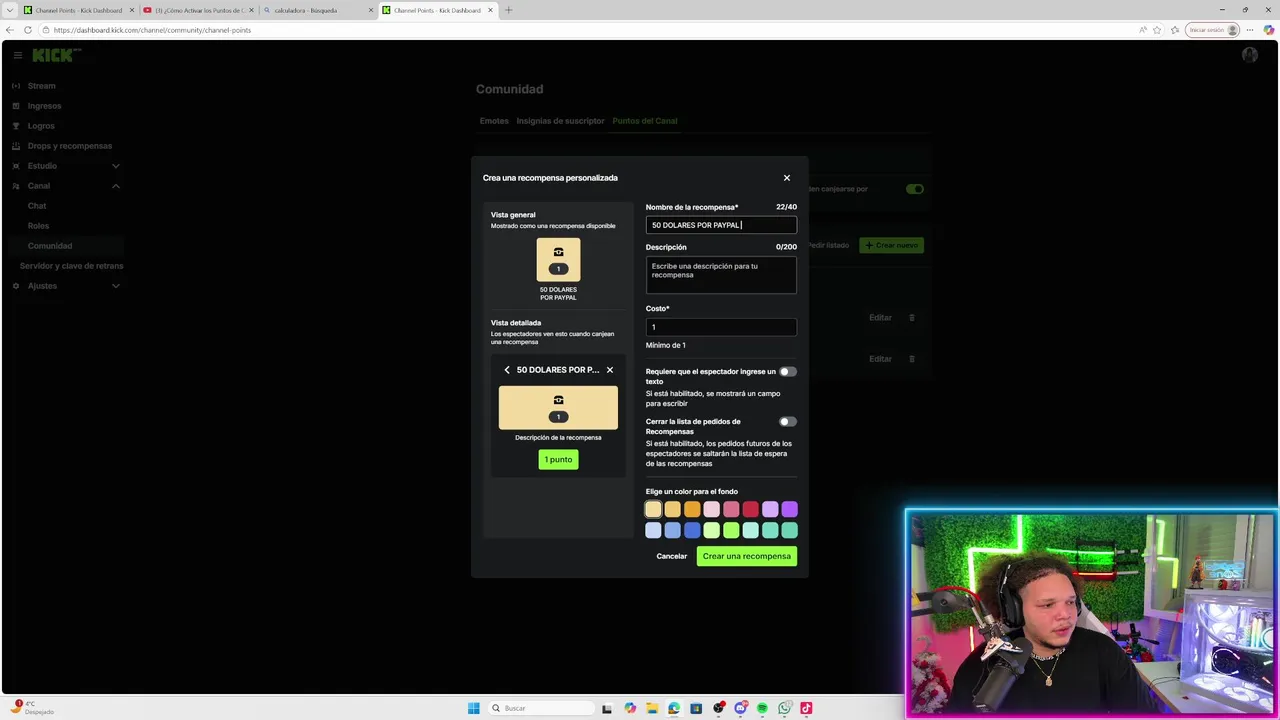Click Iniciar sesión in browser toolbar
Viewport: 1280px width, 720px height.
(x=1212, y=30)
